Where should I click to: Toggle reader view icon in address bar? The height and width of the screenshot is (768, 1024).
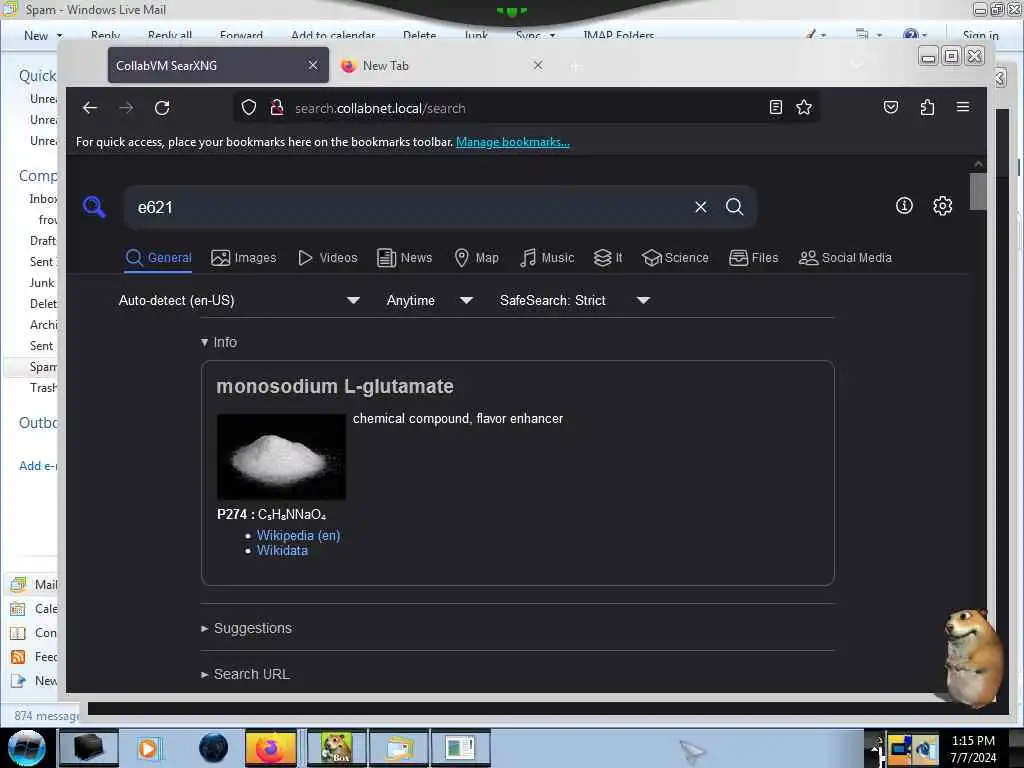click(x=775, y=107)
